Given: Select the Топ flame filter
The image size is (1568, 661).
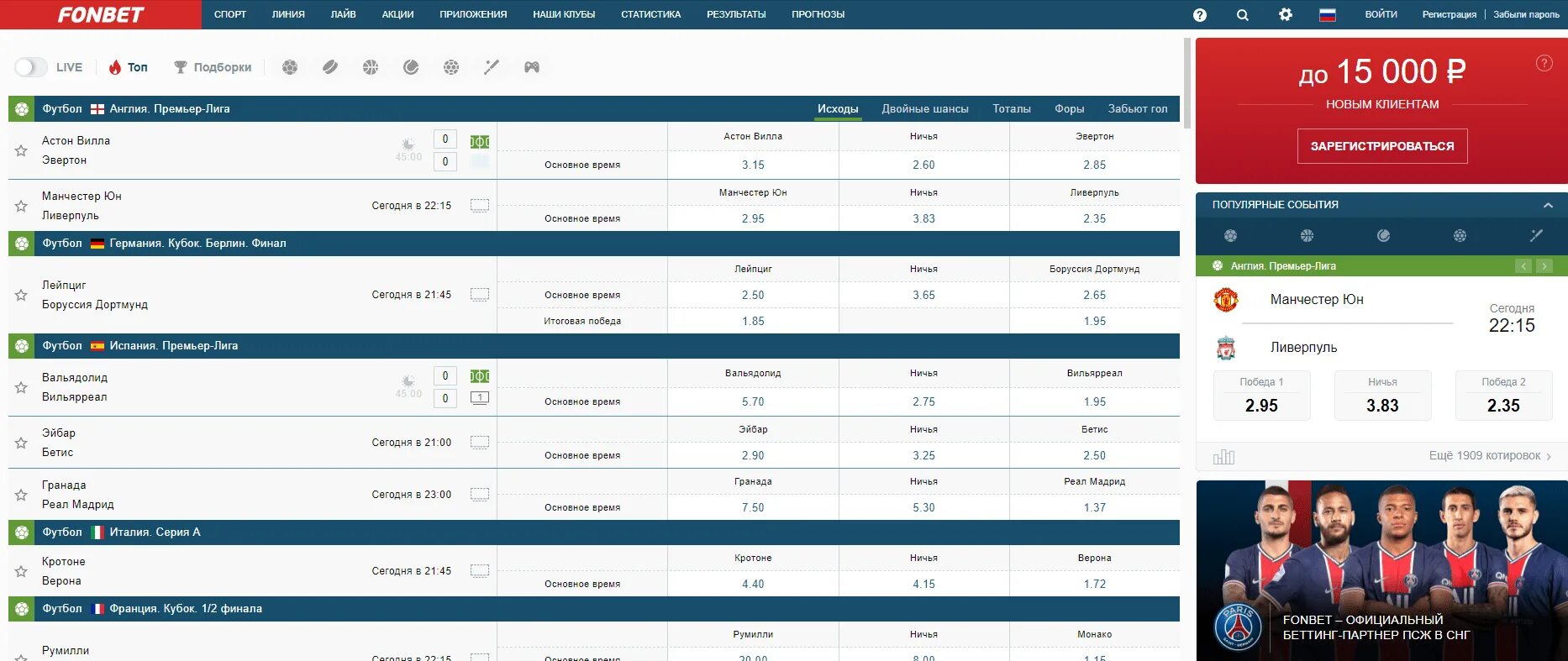Looking at the screenshot, I should click(x=128, y=67).
